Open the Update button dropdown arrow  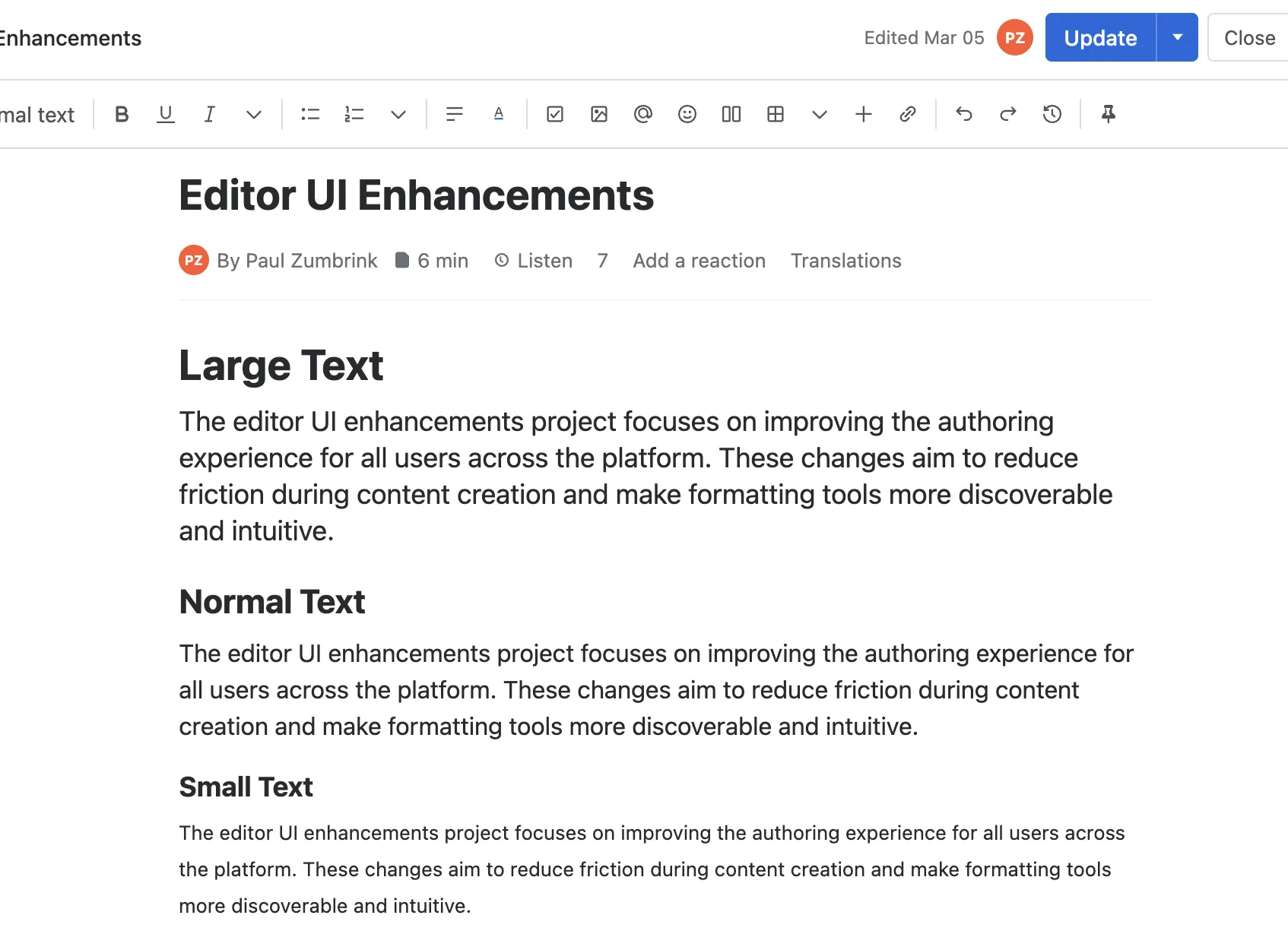pos(1178,38)
